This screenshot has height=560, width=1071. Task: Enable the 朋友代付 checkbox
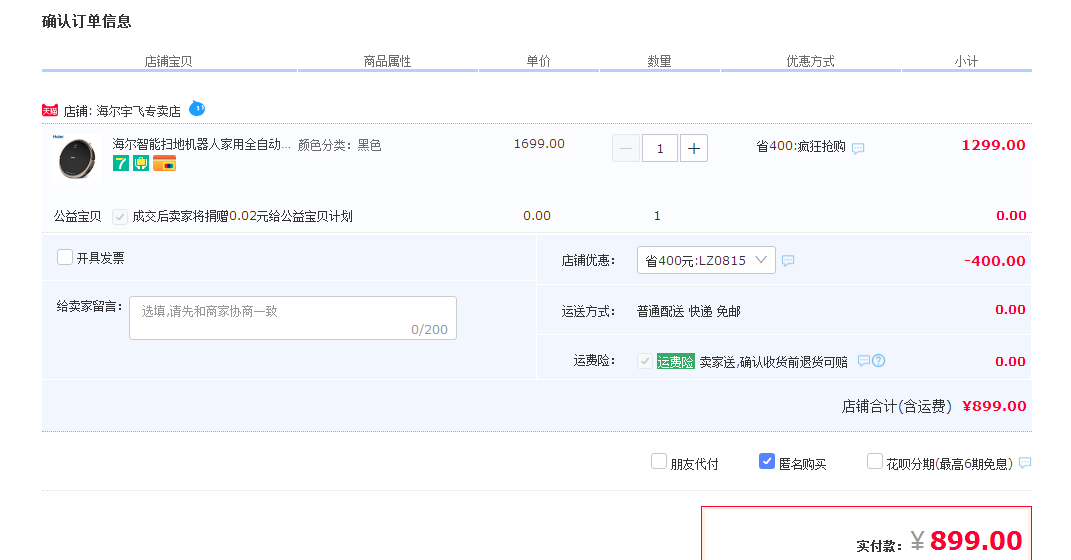pos(658,461)
